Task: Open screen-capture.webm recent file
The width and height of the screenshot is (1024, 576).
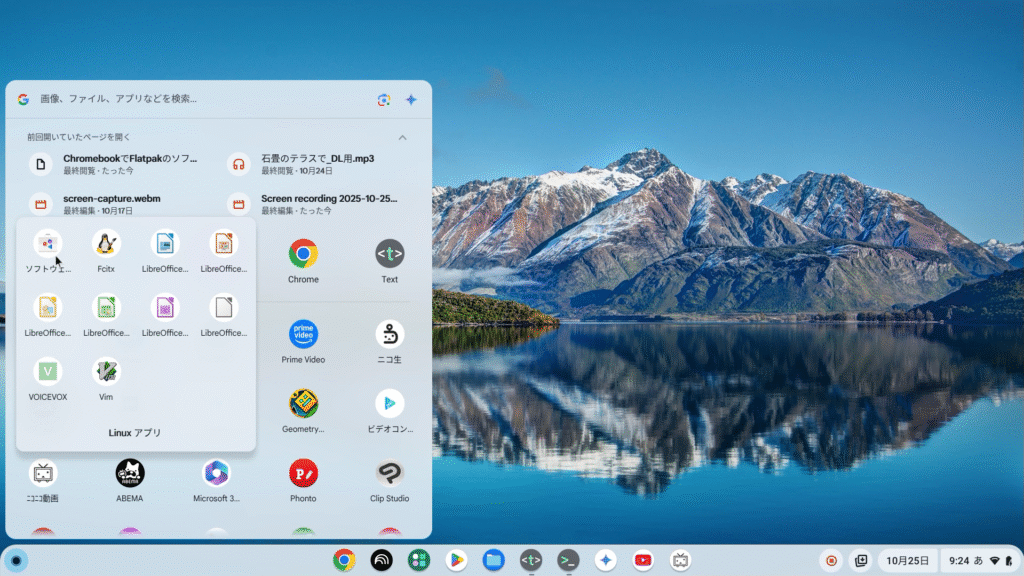Action: (x=111, y=204)
